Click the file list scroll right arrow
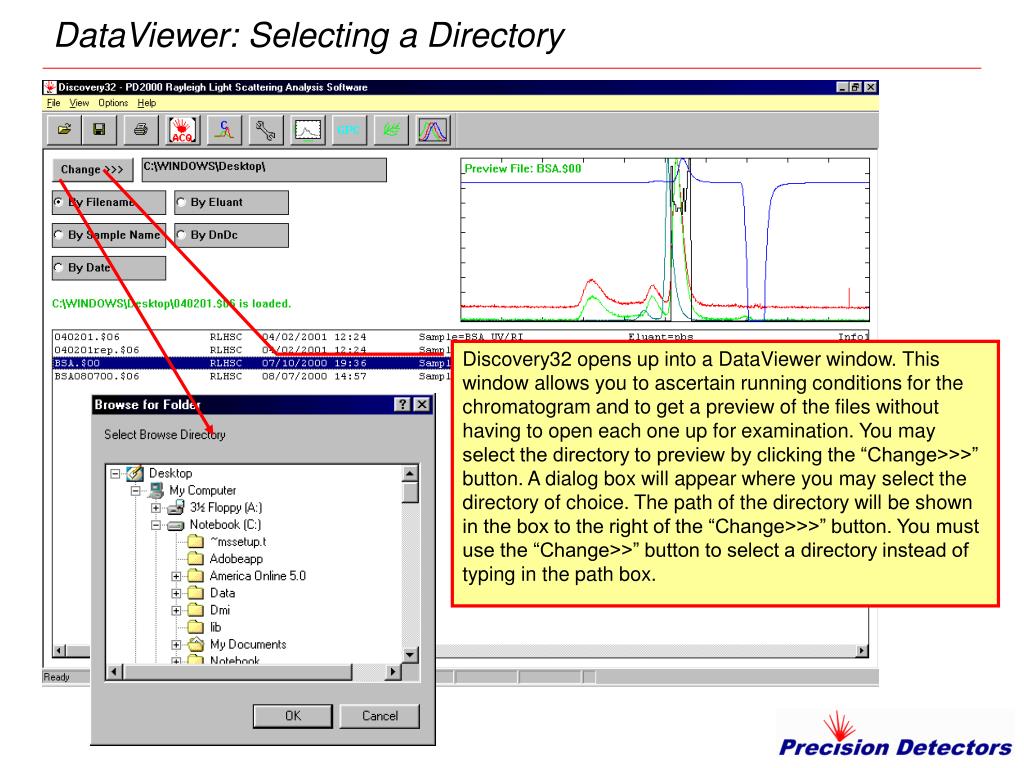The width and height of the screenshot is (1024, 768). [862, 650]
